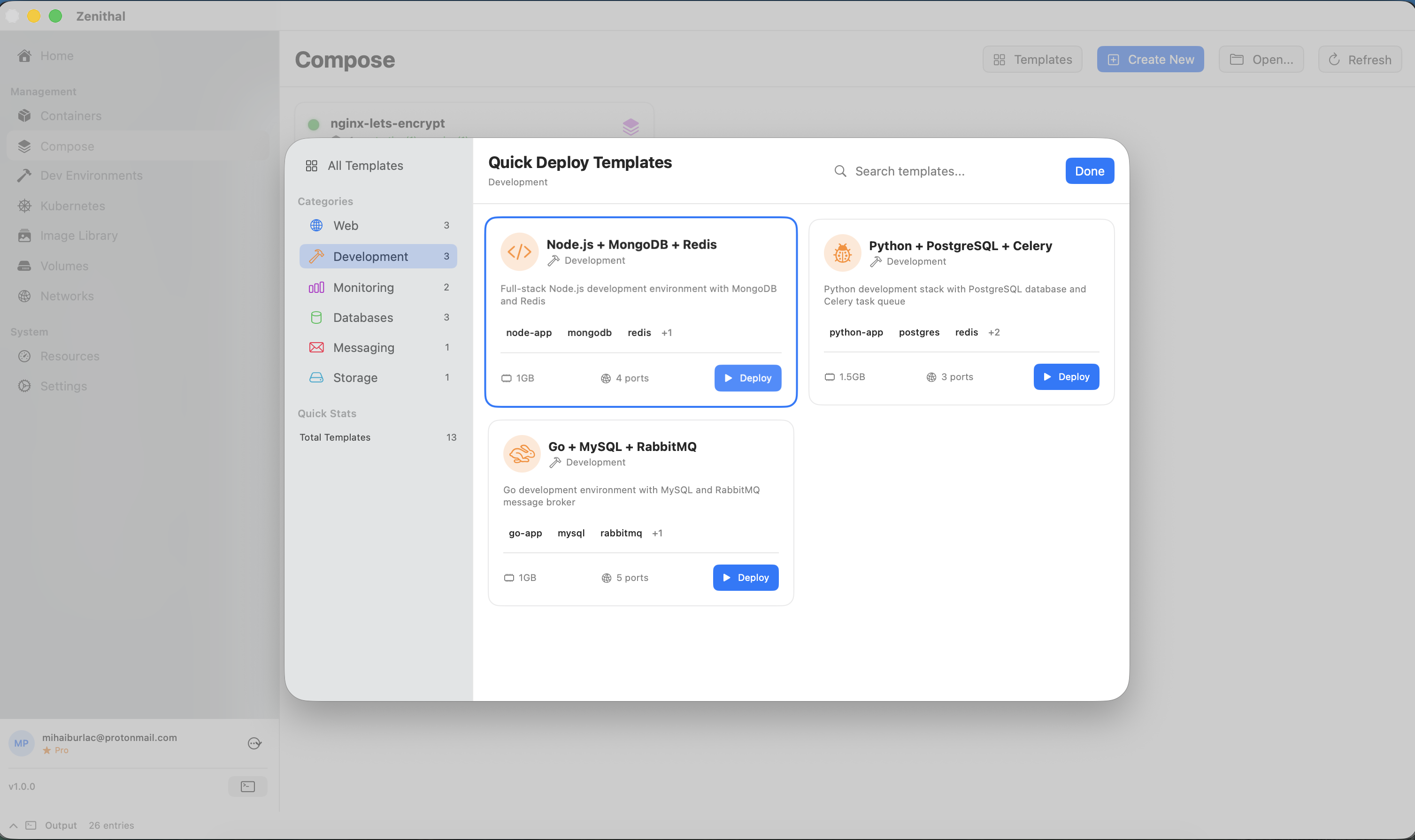Viewport: 1415px width, 840px height.
Task: Navigate to Volumes
Action: 63,266
